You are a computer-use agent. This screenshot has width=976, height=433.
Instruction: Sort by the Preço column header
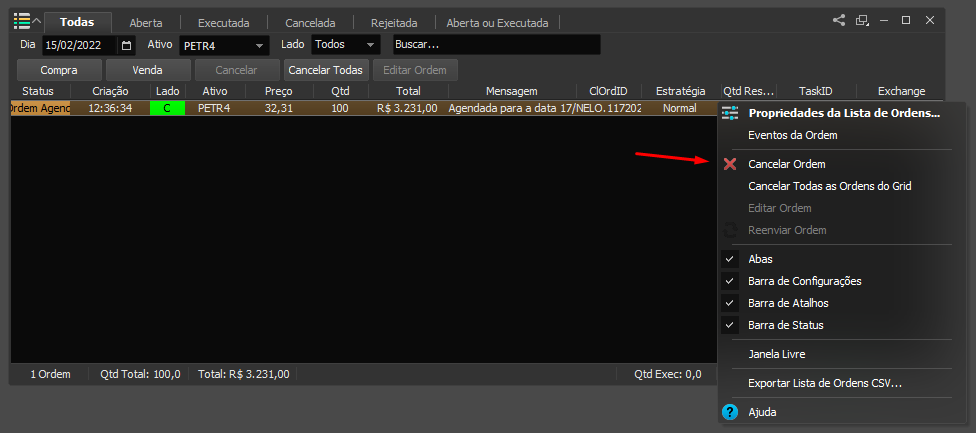pyautogui.click(x=278, y=91)
